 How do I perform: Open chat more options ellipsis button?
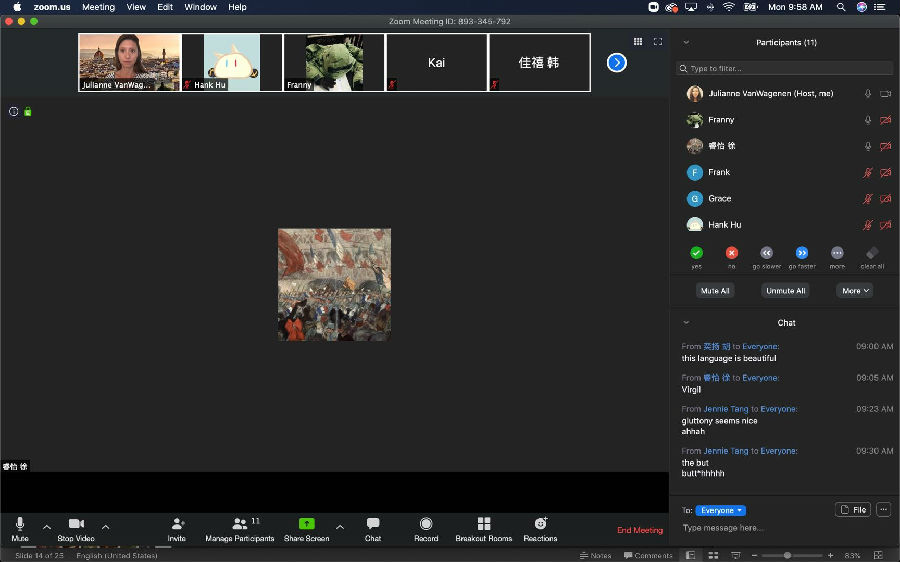pyautogui.click(x=883, y=509)
